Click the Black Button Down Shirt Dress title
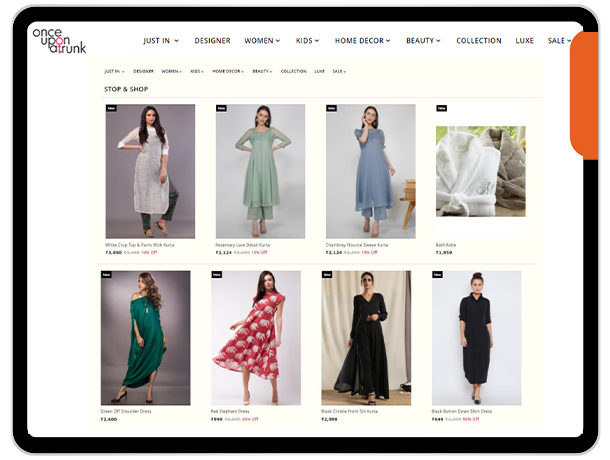This screenshot has height=460, width=610. click(462, 411)
